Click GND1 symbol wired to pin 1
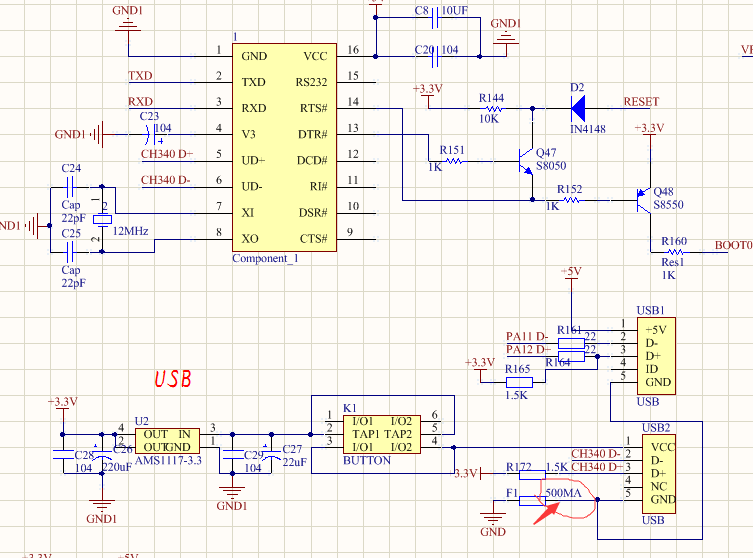753x558 pixels. pyautogui.click(x=128, y=24)
